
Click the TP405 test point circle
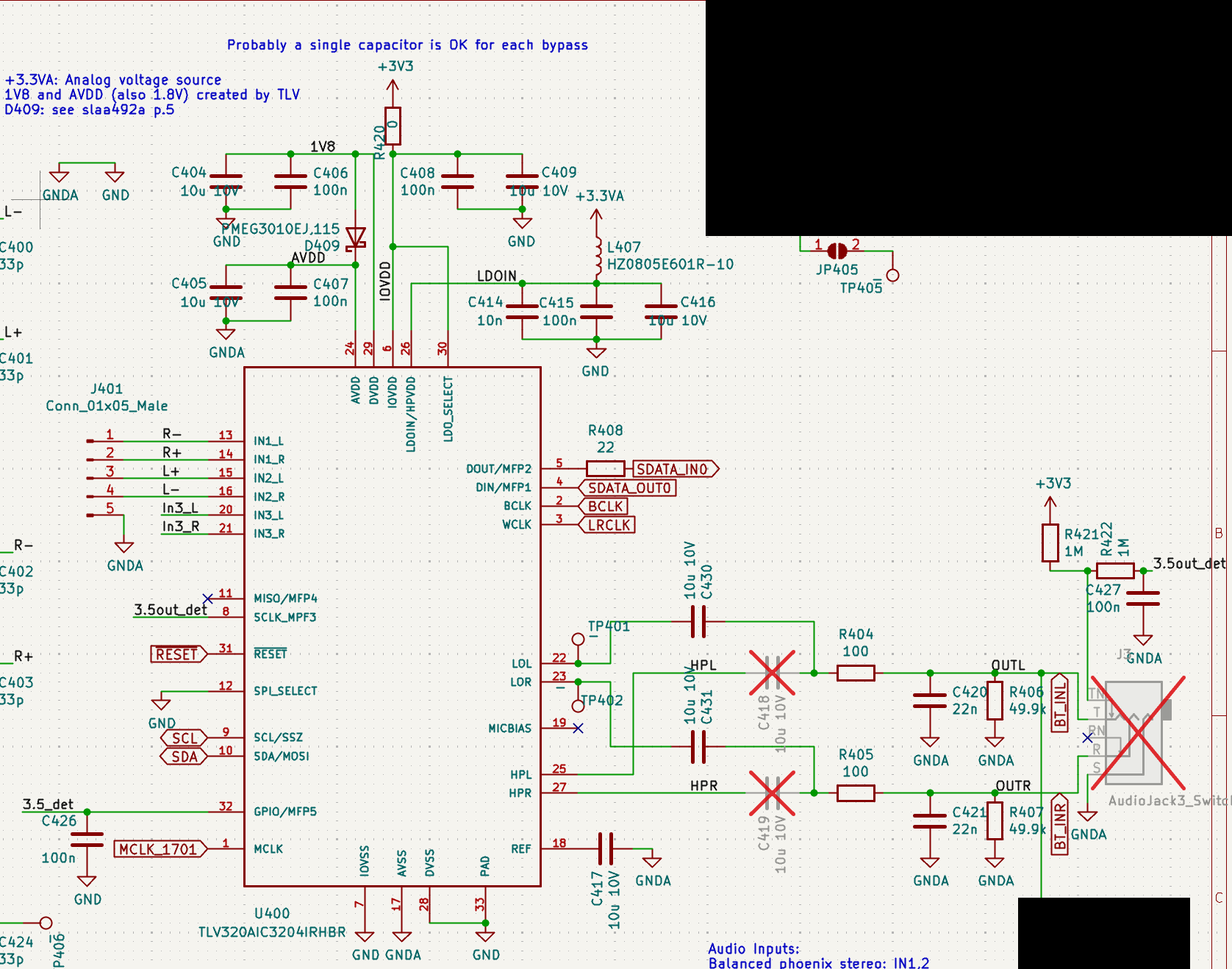(892, 276)
